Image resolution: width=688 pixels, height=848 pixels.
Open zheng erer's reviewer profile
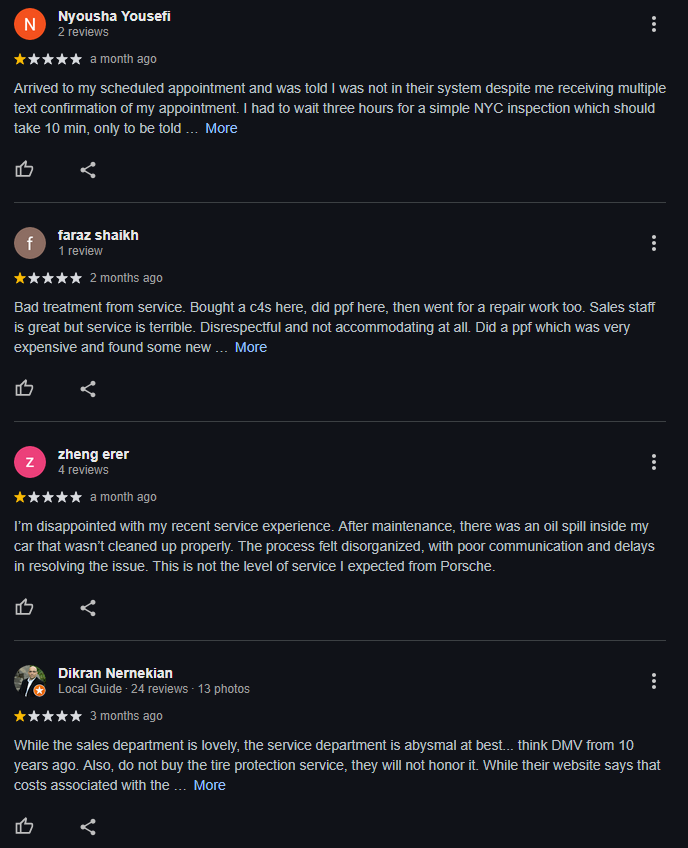pos(93,454)
